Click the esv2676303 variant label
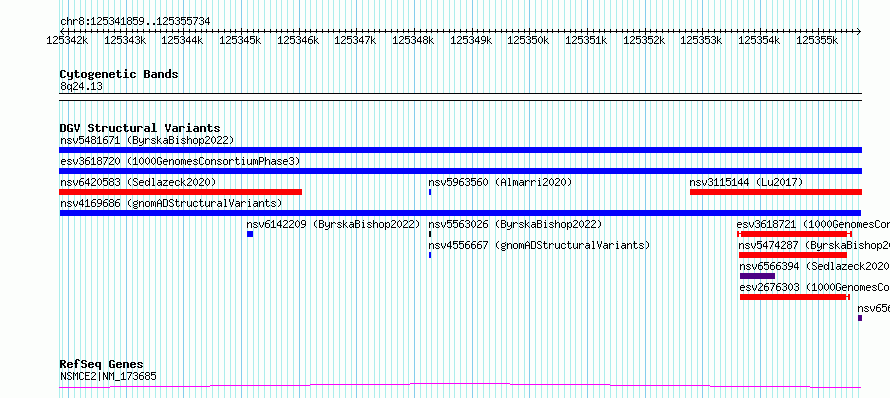The width and height of the screenshot is (890, 398). tap(814, 287)
